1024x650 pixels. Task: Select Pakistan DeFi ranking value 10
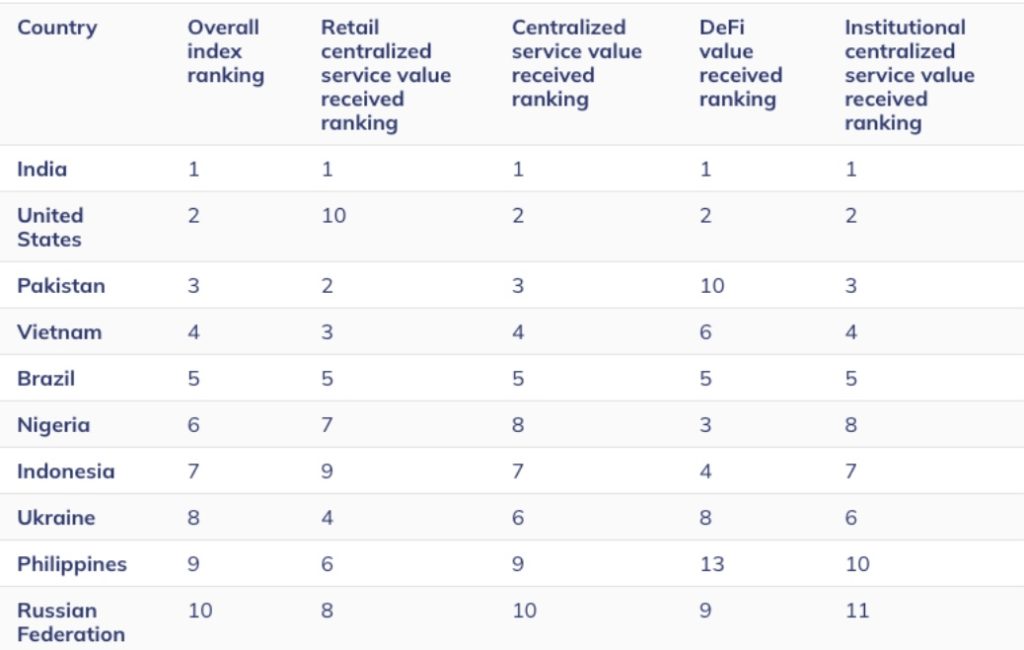pos(712,285)
